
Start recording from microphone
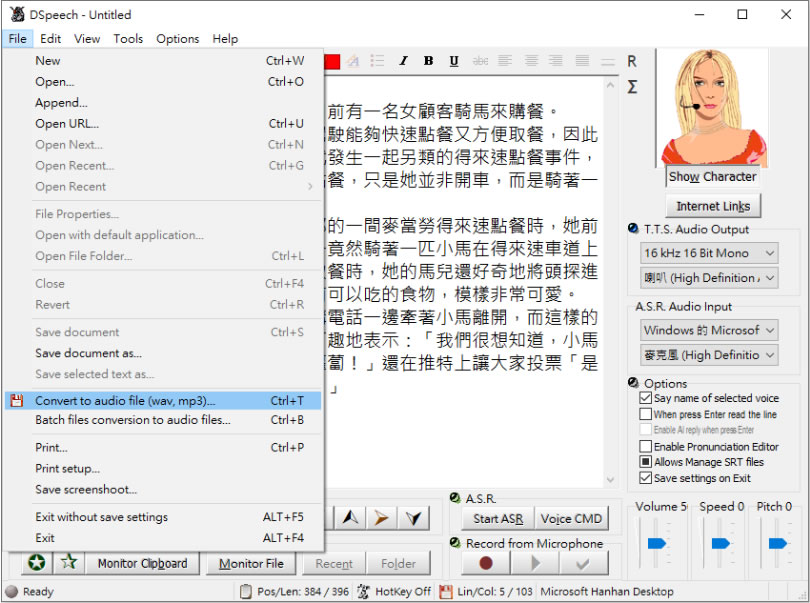486,563
